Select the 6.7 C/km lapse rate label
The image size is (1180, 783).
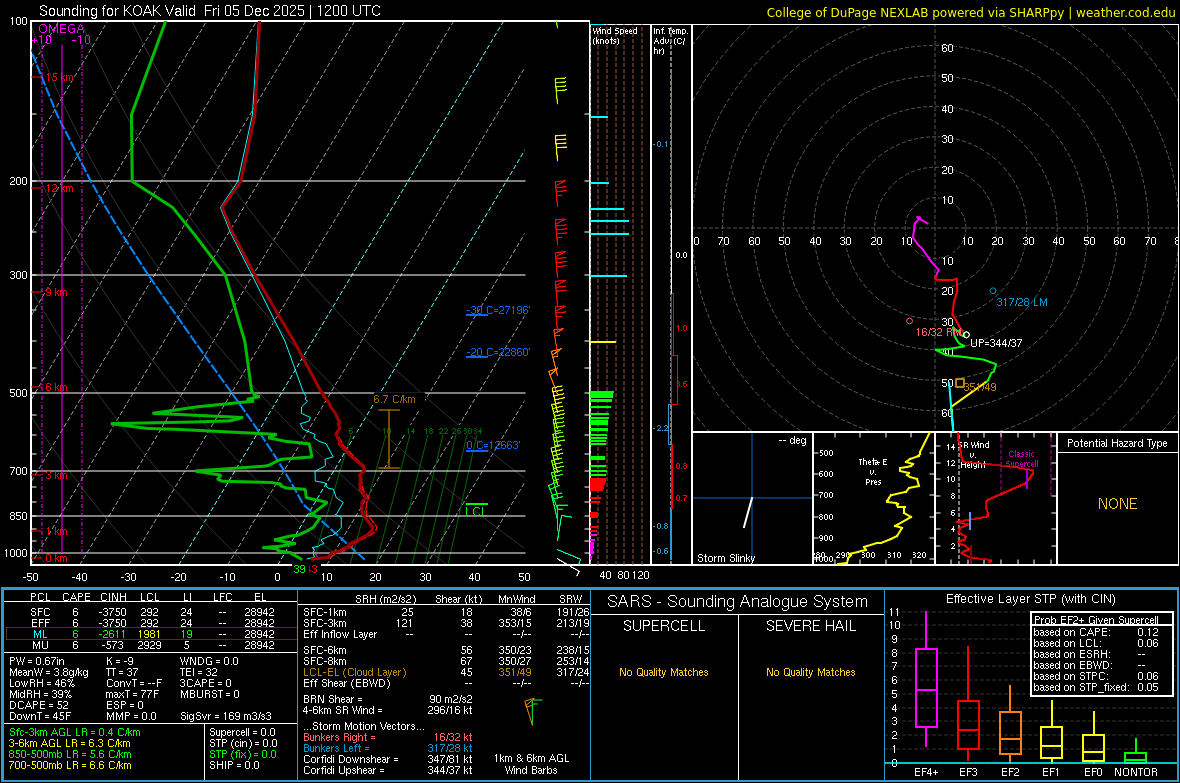click(394, 399)
